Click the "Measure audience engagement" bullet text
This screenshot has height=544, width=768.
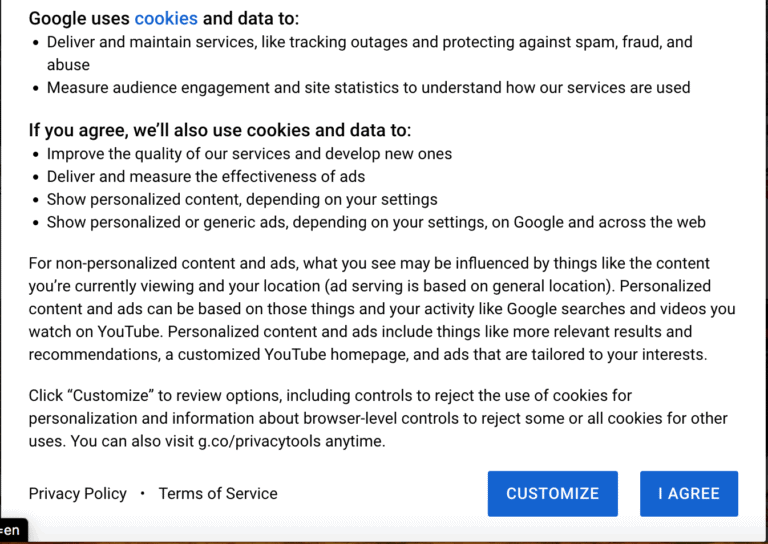click(368, 87)
